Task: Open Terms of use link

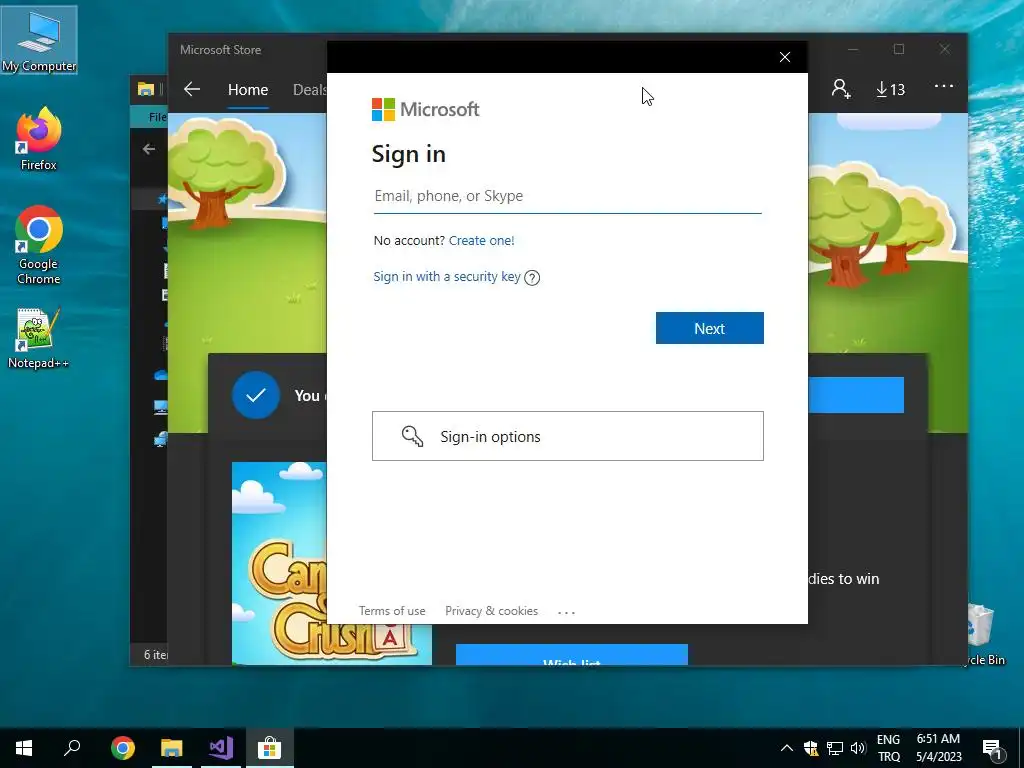Action: [392, 611]
